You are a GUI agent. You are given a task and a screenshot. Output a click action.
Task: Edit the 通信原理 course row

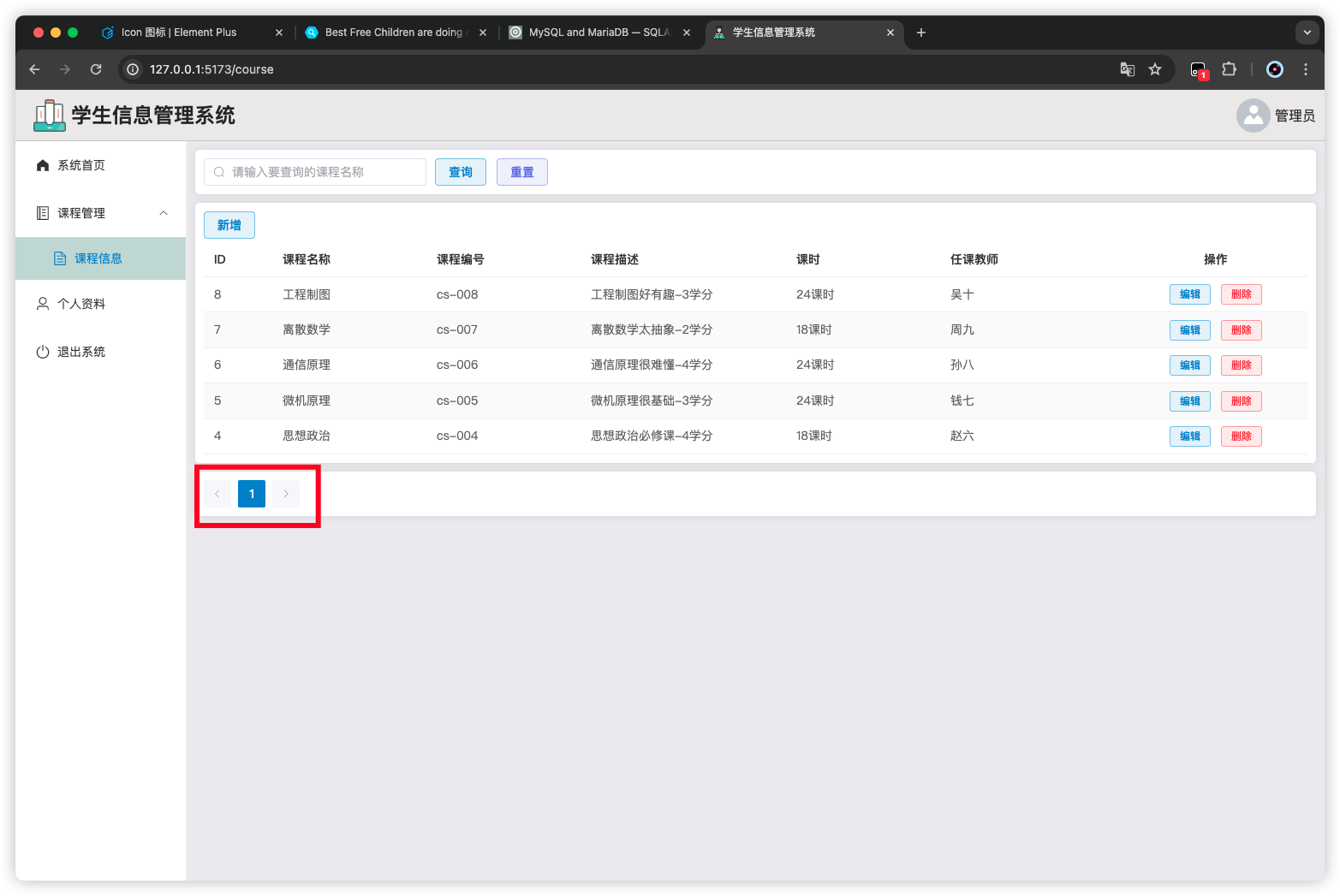click(x=1190, y=365)
